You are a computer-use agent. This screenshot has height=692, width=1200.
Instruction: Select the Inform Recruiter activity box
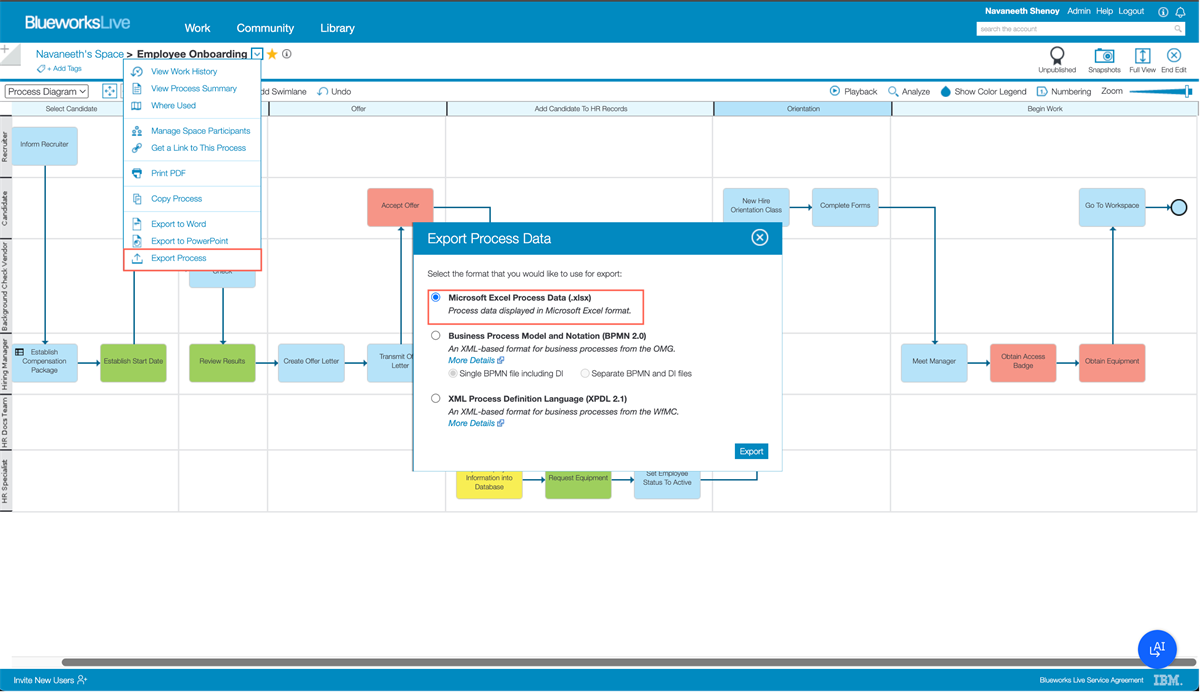click(44, 145)
